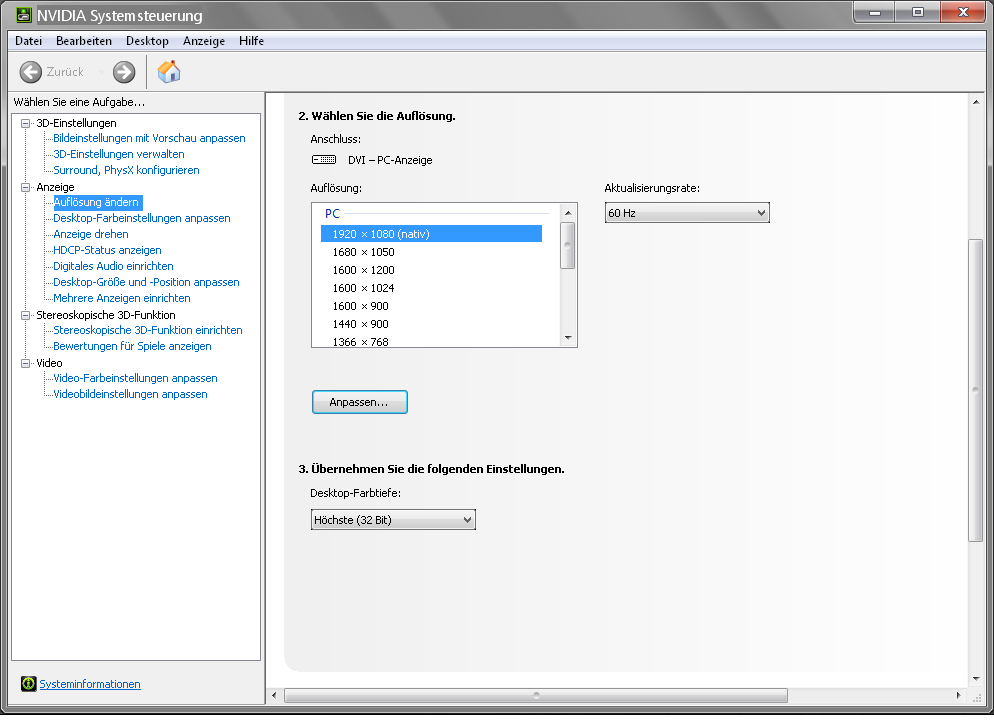Open the Bearbeiten menu
Image resolution: width=994 pixels, height=720 pixels.
(x=84, y=41)
